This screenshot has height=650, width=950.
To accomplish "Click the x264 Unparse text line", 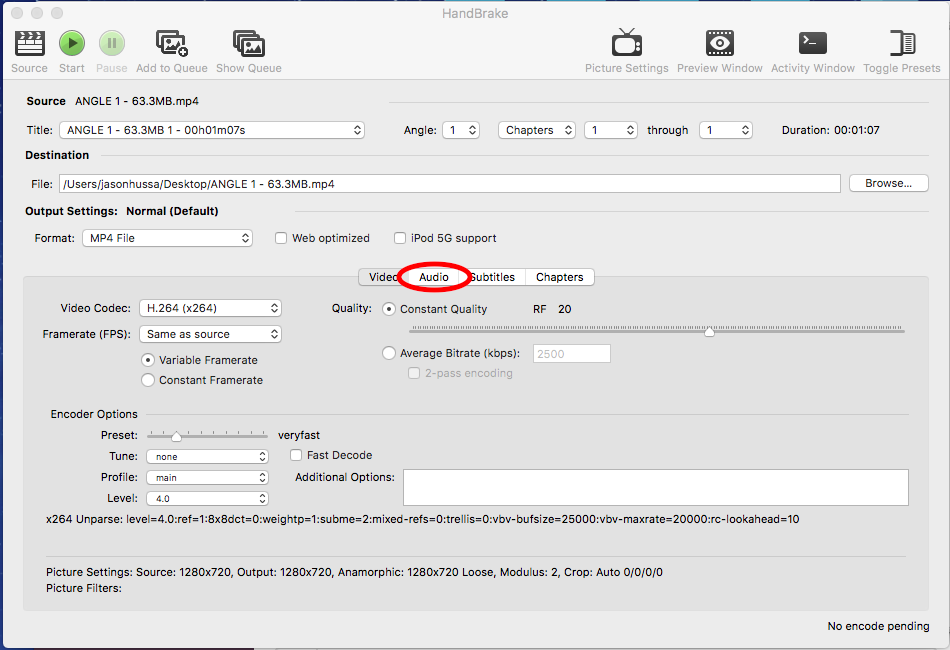I will (422, 519).
